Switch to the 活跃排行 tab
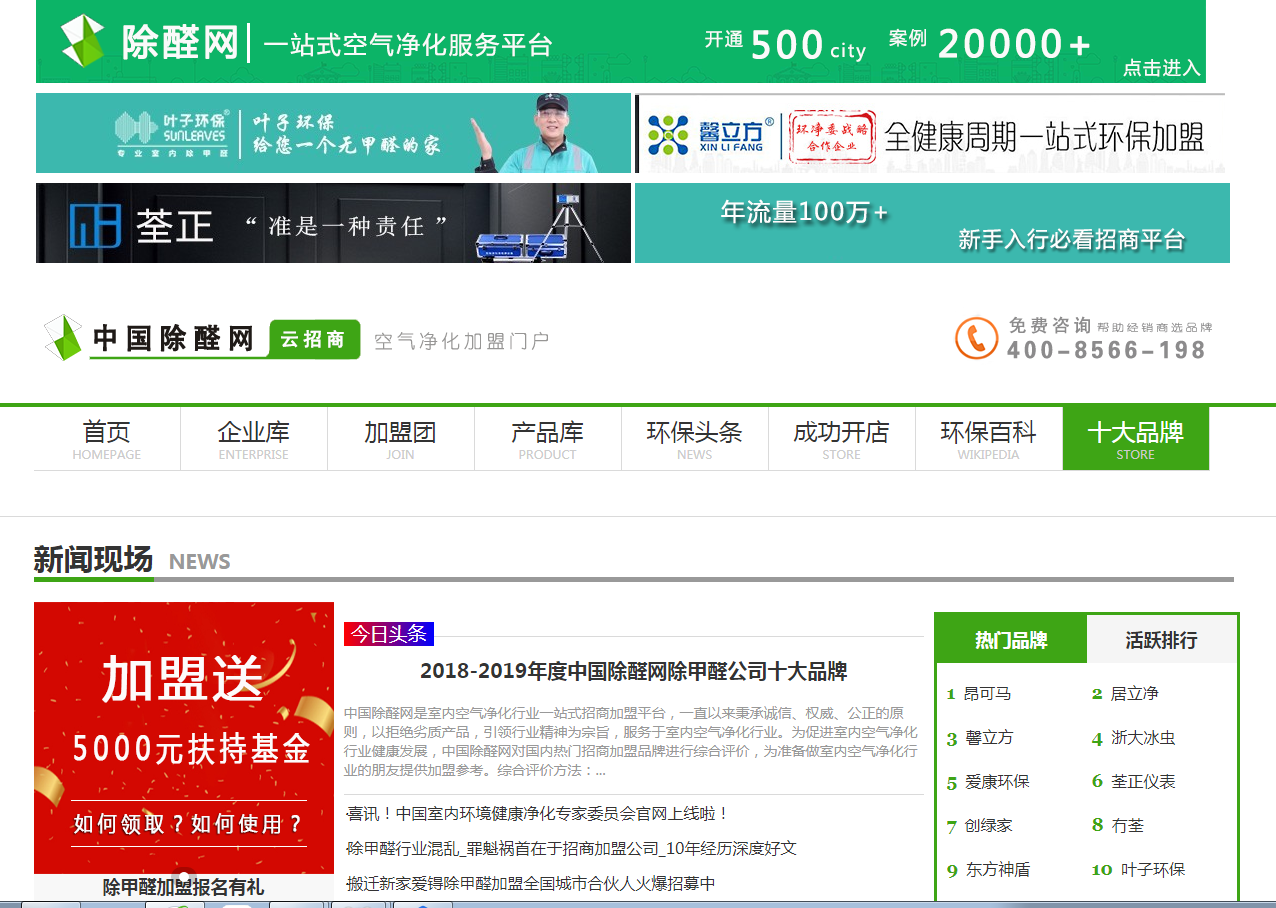Viewport: 1276px width, 908px height. pos(1161,640)
